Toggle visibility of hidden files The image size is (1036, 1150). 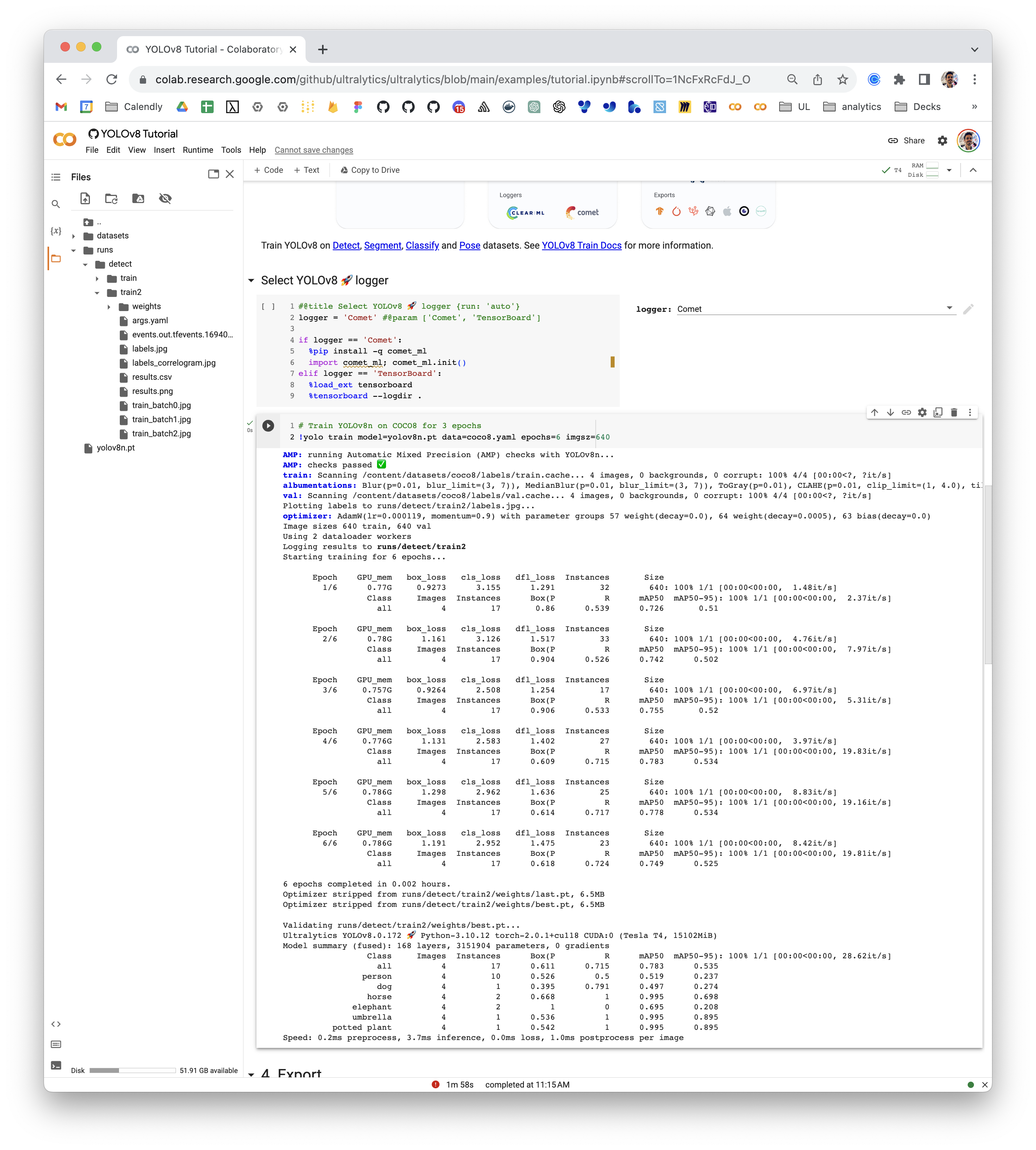click(166, 199)
